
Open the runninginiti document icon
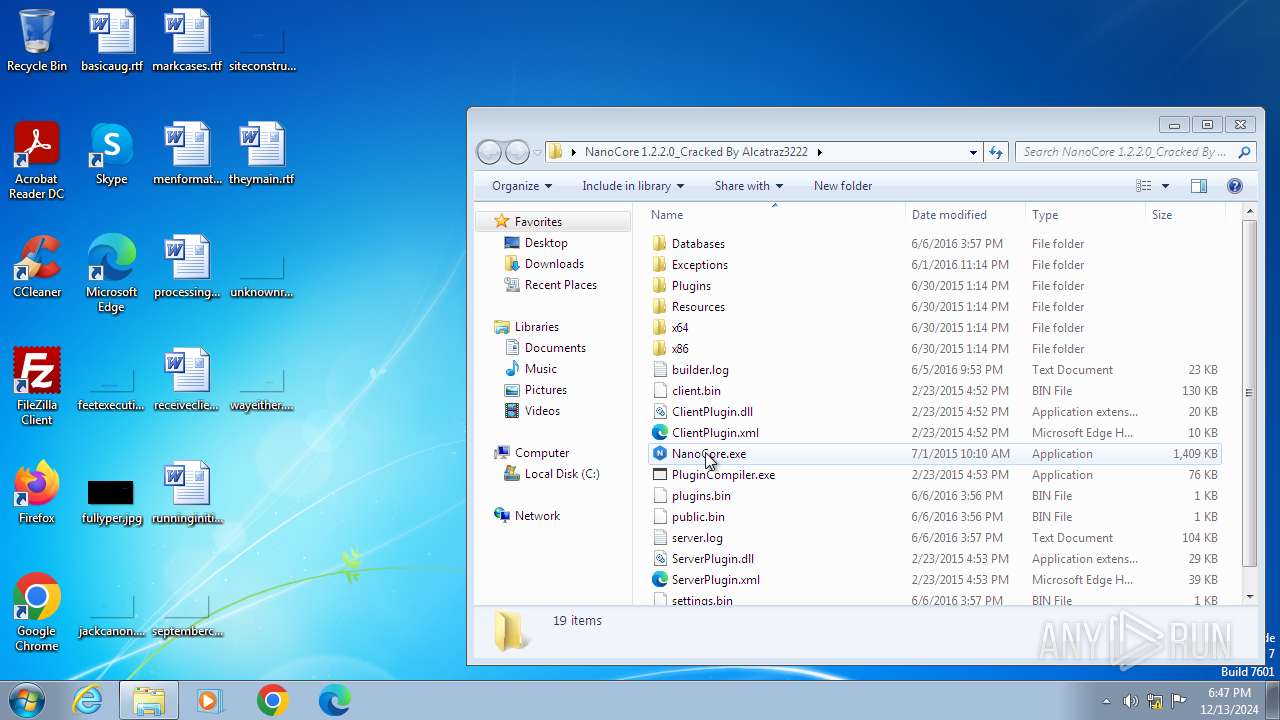point(187,493)
